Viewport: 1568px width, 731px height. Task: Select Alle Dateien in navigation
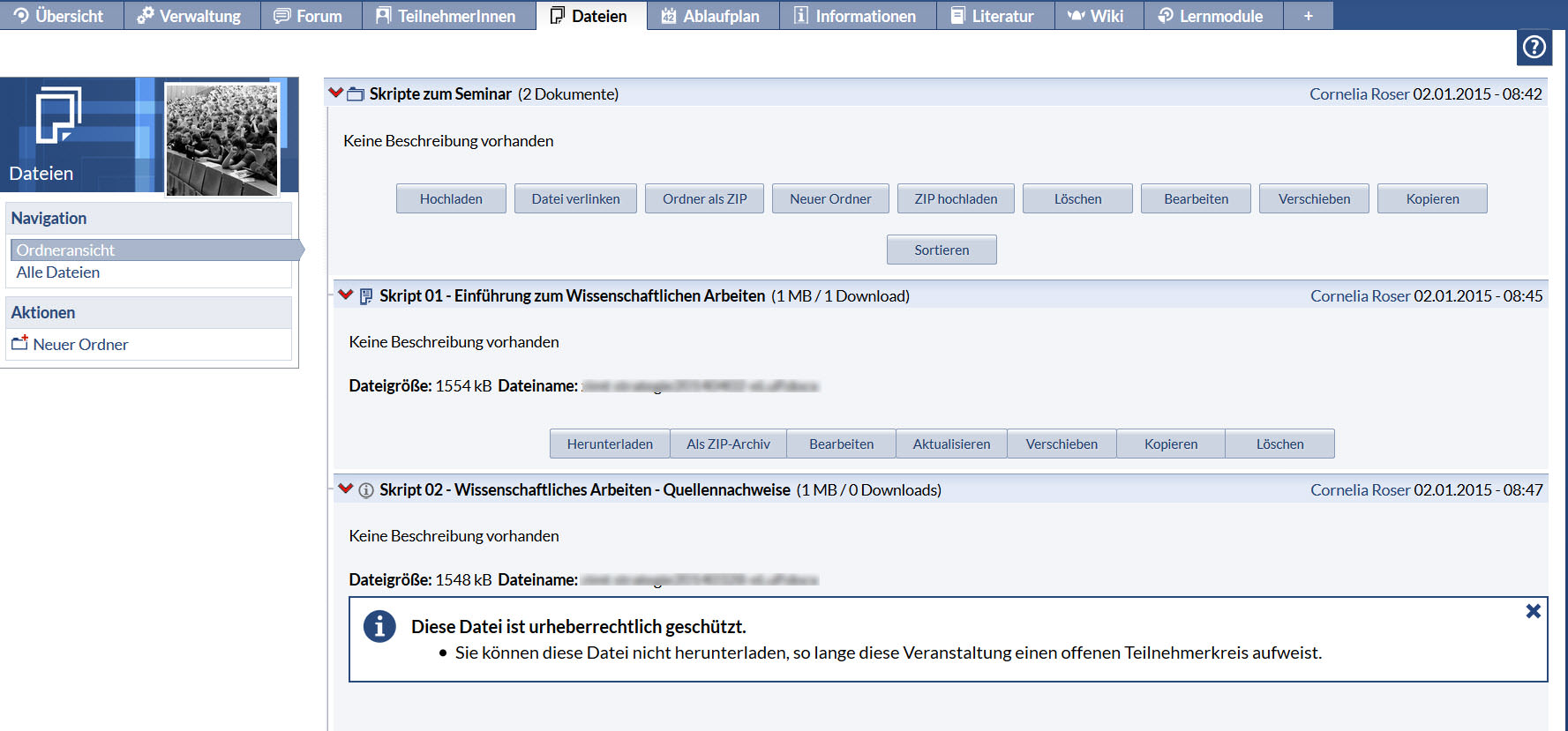pos(58,272)
